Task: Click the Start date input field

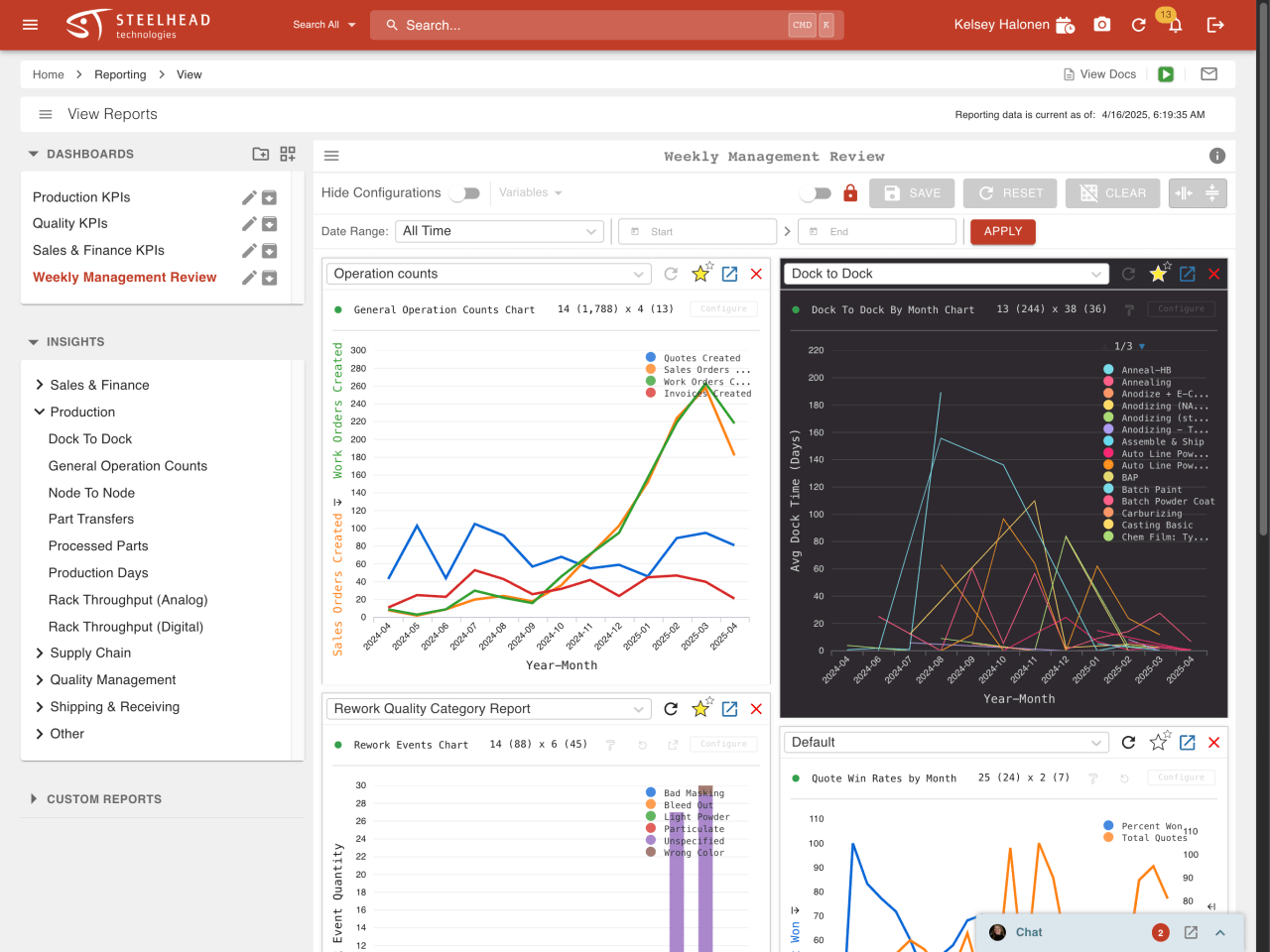Action: pos(698,231)
